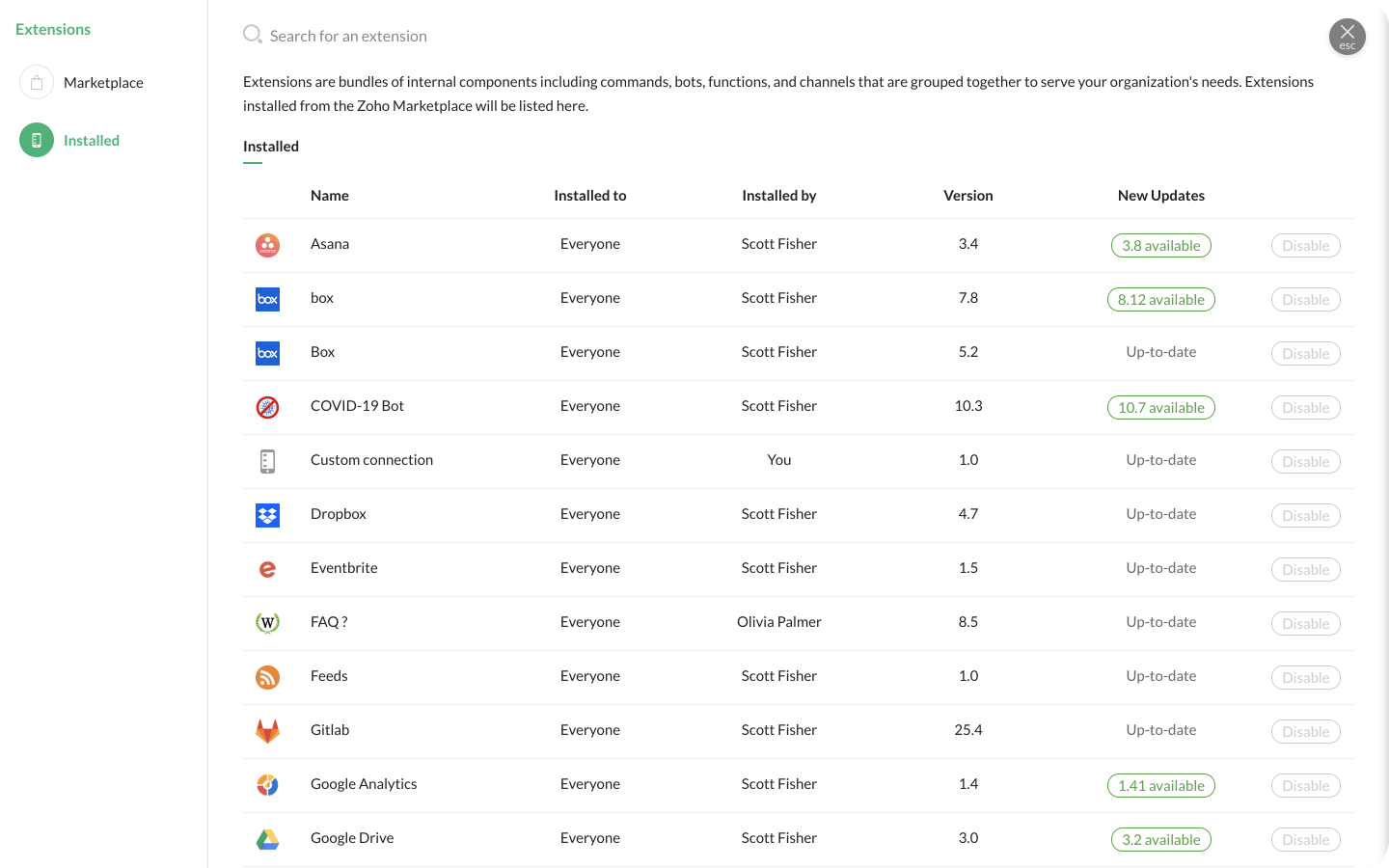This screenshot has width=1389, height=868.
Task: Click the search magnifier icon
Action: (252, 35)
